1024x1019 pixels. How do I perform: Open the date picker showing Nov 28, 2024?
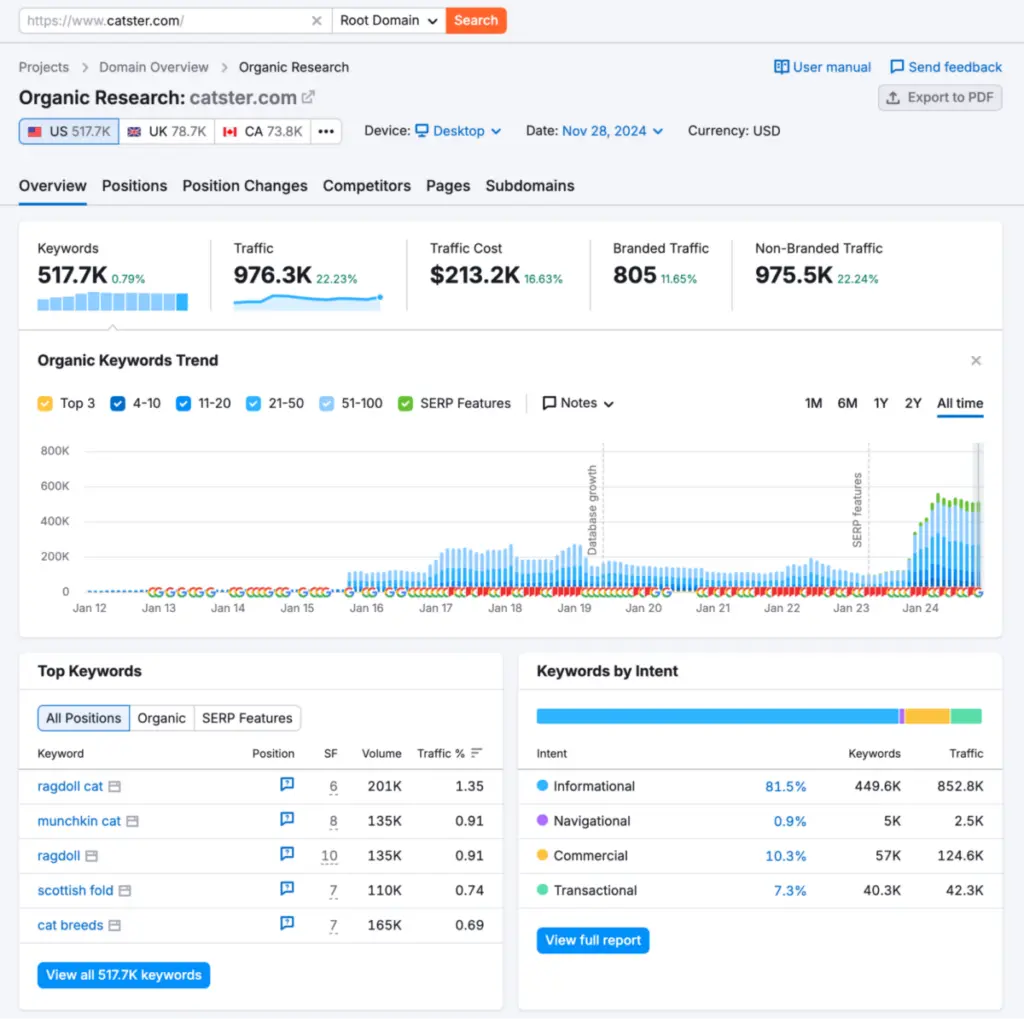(x=612, y=131)
